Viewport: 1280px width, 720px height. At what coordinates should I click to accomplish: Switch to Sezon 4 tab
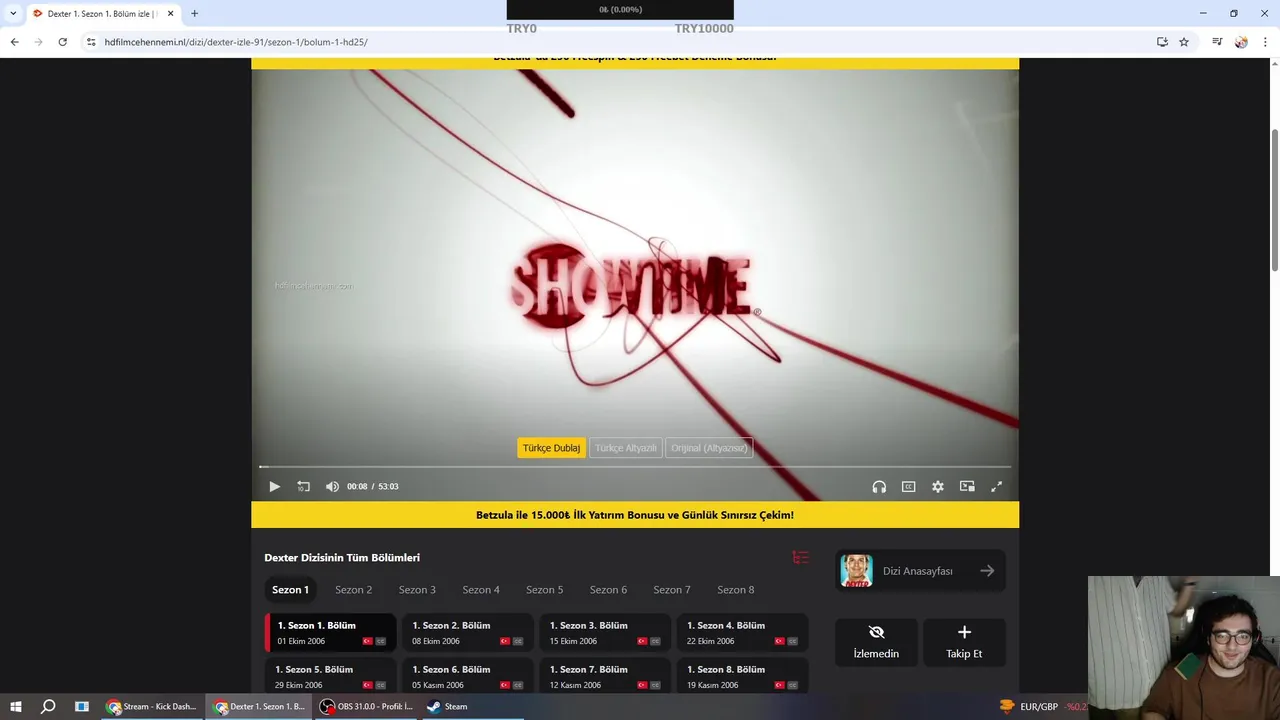tap(481, 590)
